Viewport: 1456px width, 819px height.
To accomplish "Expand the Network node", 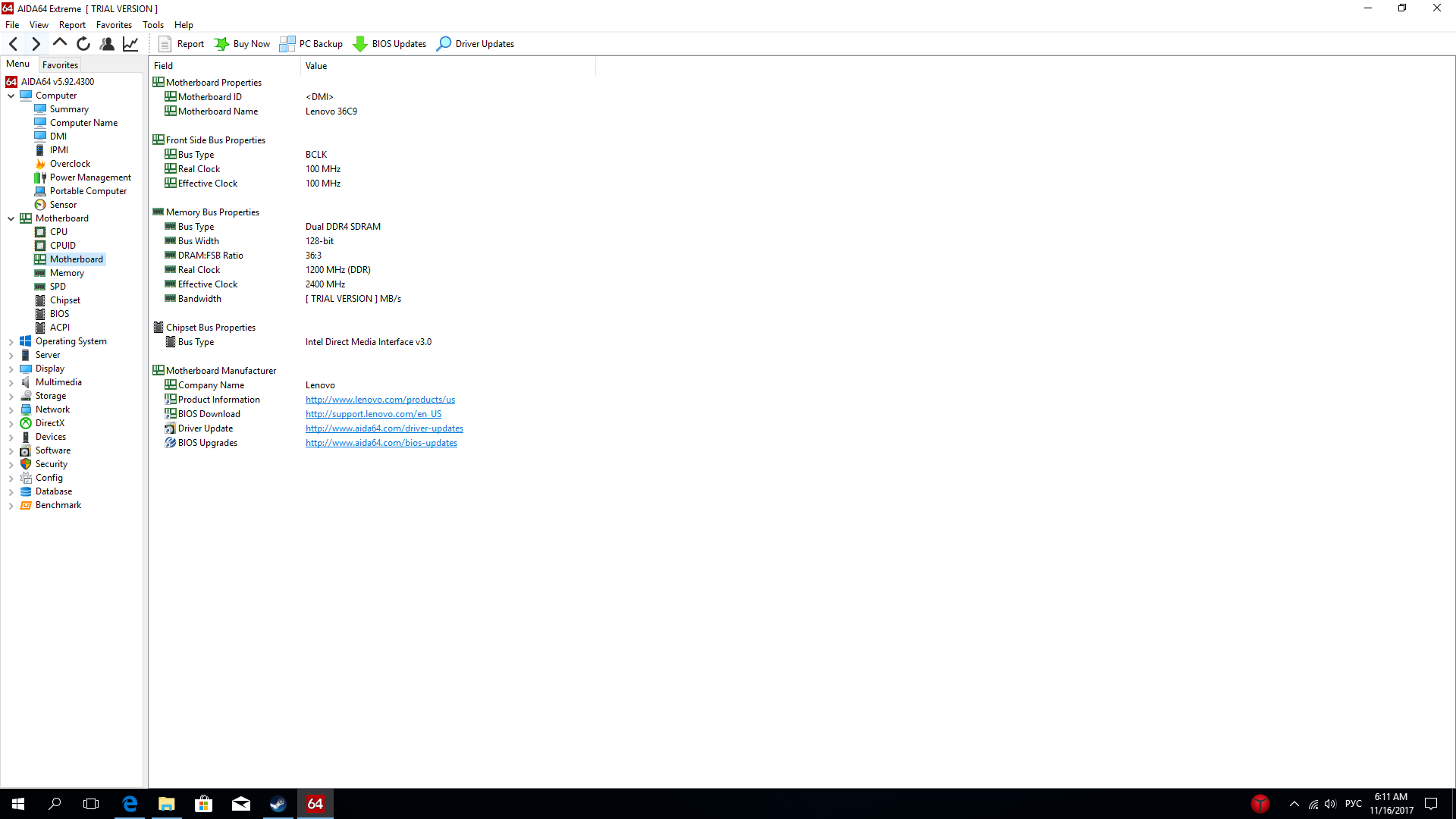I will (11, 410).
